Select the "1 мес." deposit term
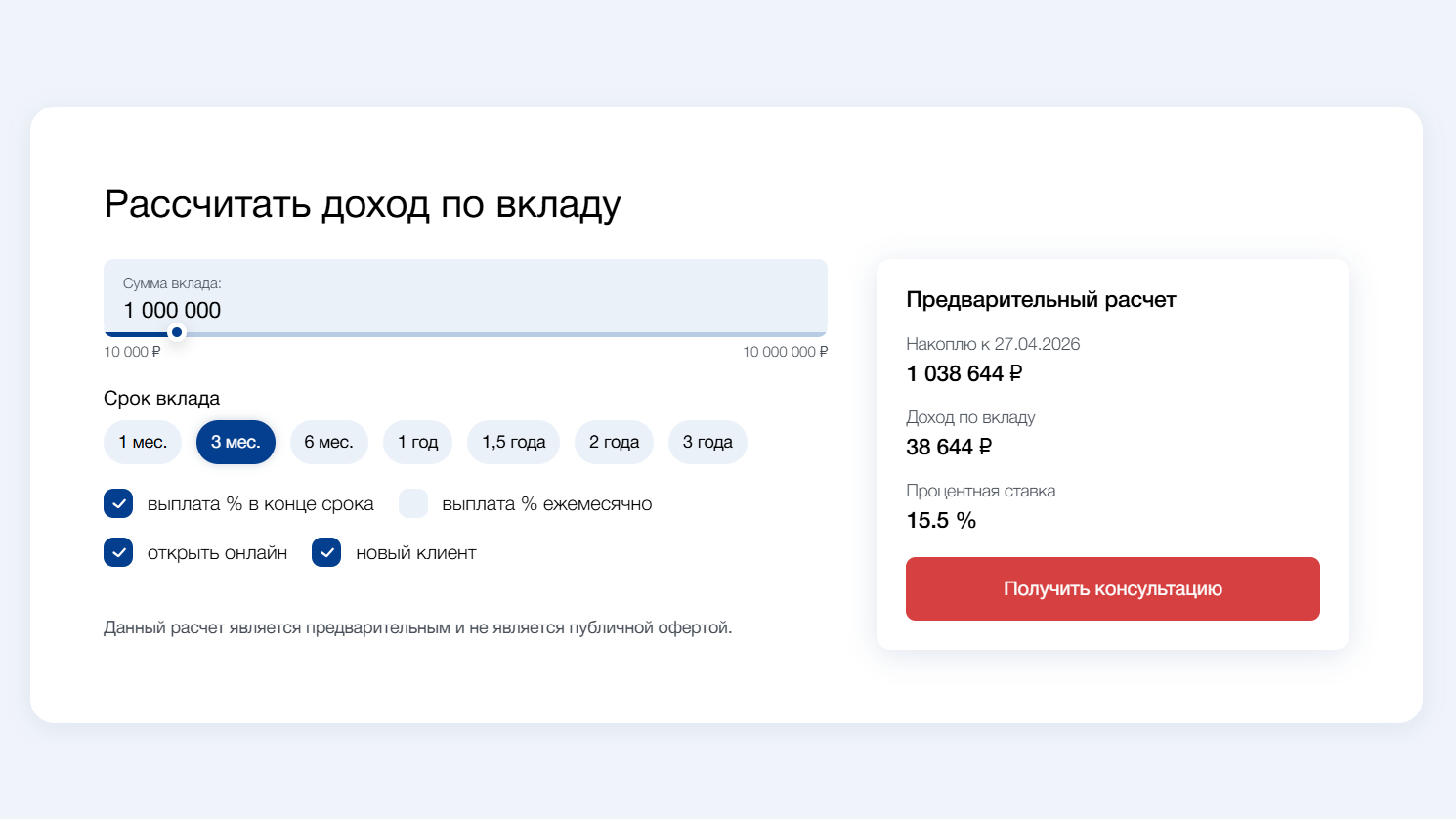 pos(143,442)
